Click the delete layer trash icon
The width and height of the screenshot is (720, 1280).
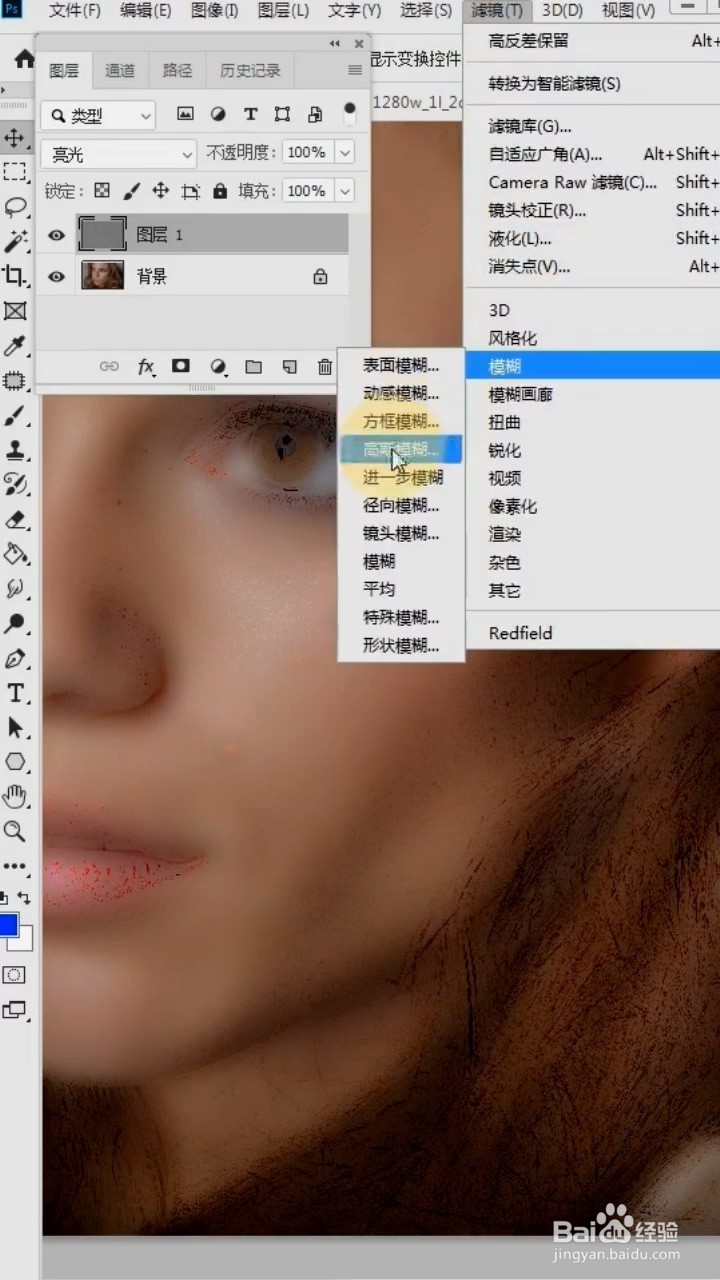(x=324, y=367)
